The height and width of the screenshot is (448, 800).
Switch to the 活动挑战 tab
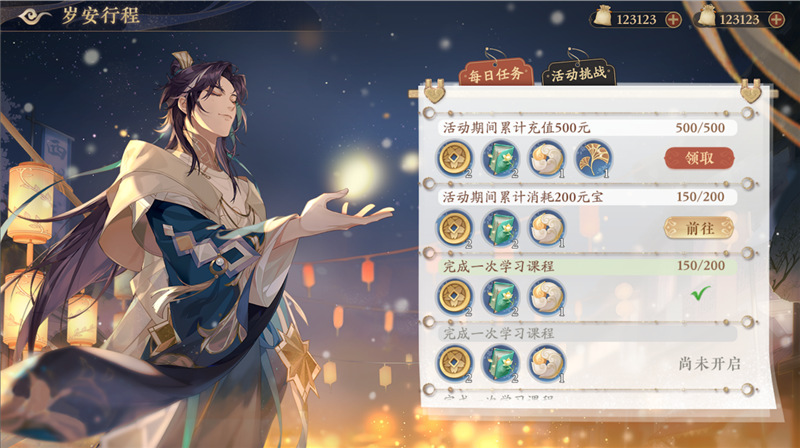click(579, 73)
